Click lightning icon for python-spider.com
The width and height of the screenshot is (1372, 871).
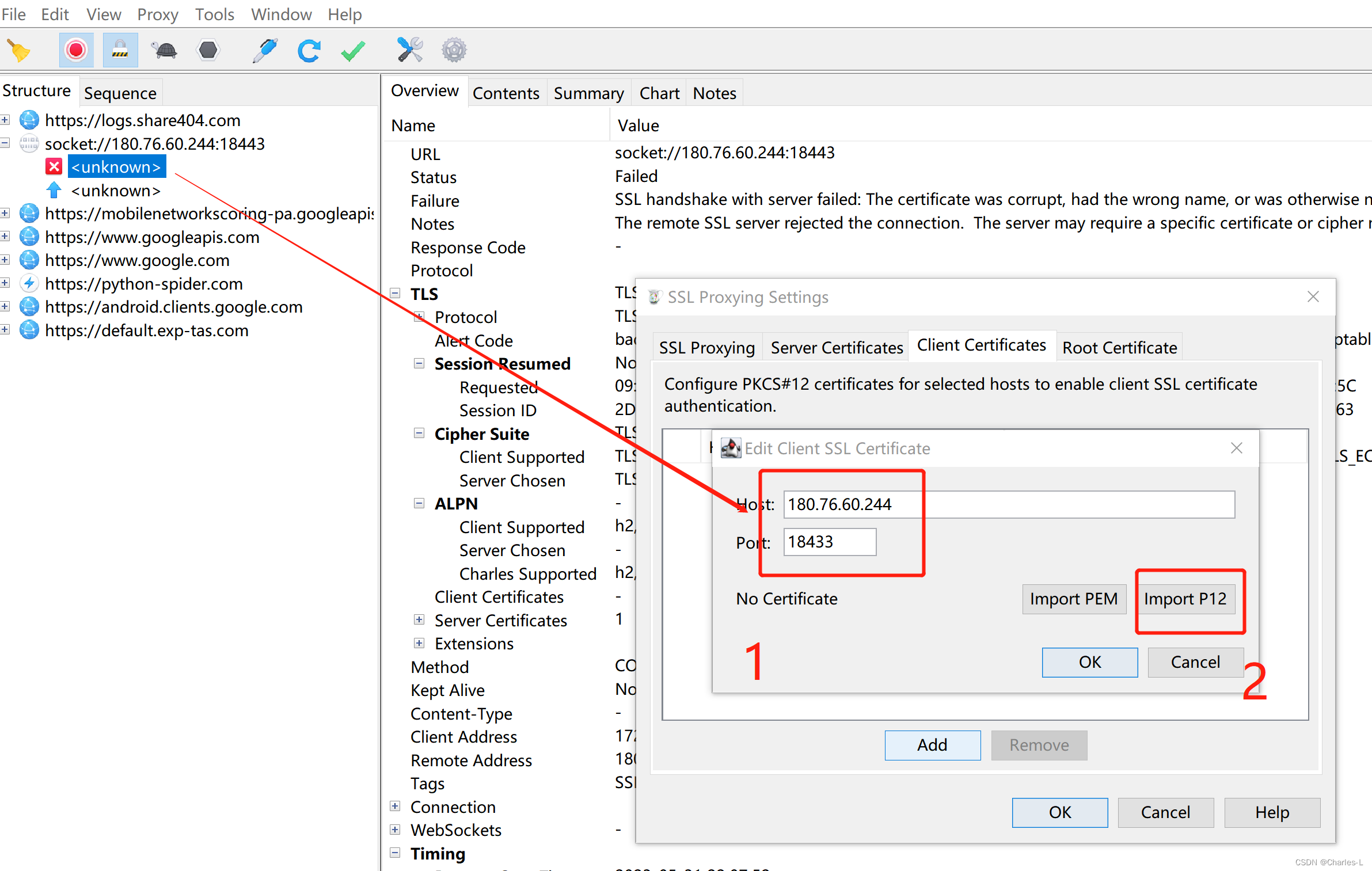point(29,284)
